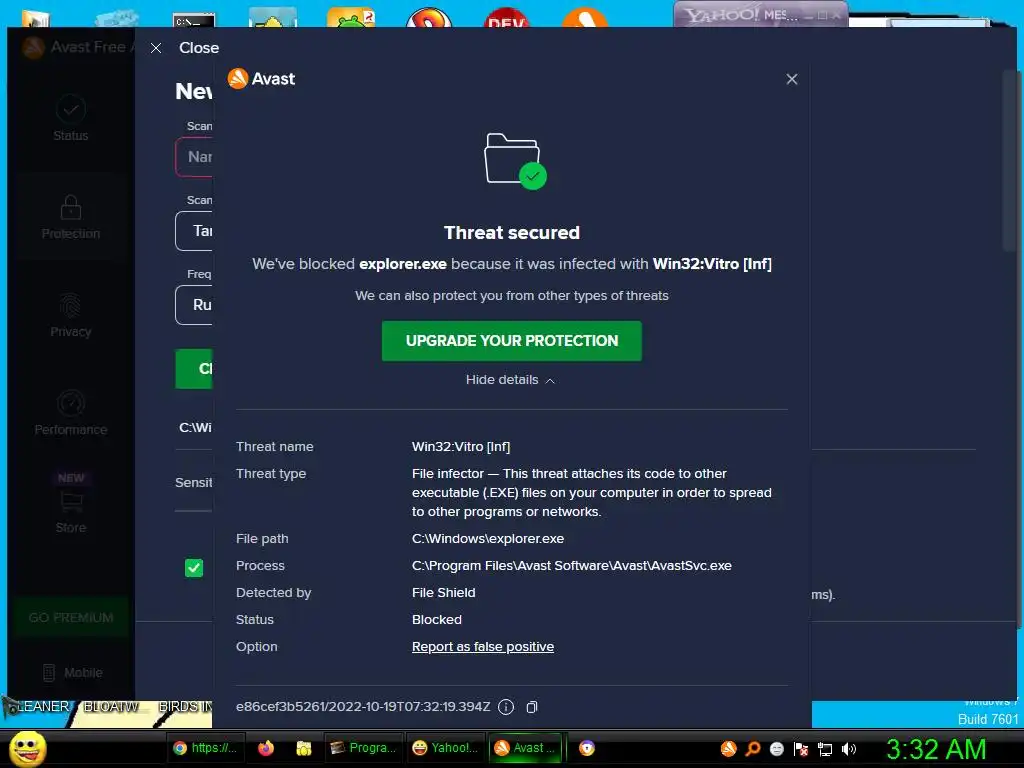Click the green UPGRADE YOUR PROTECTION button
Viewport: 1024px width, 768px height.
511,340
